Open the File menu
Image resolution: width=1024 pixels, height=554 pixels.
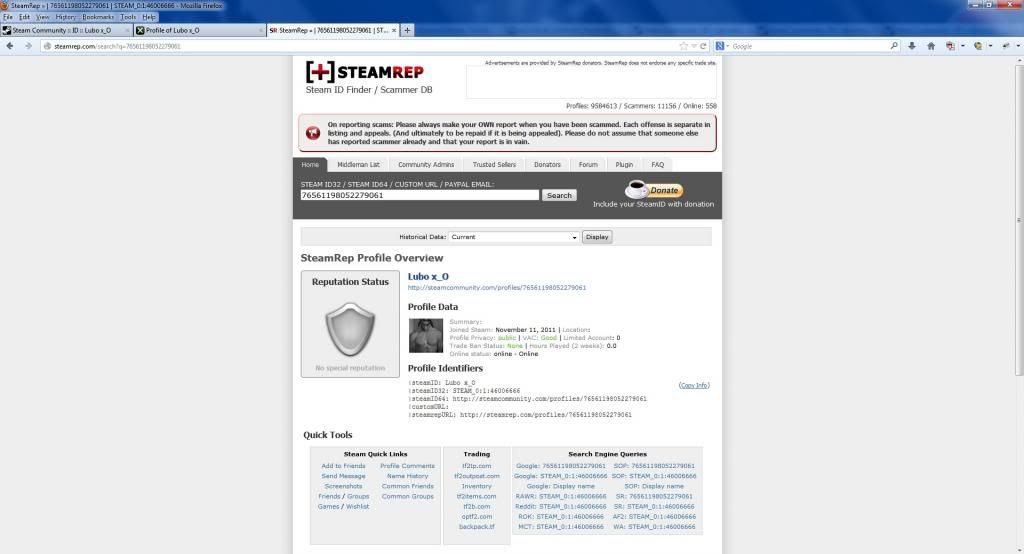8,17
